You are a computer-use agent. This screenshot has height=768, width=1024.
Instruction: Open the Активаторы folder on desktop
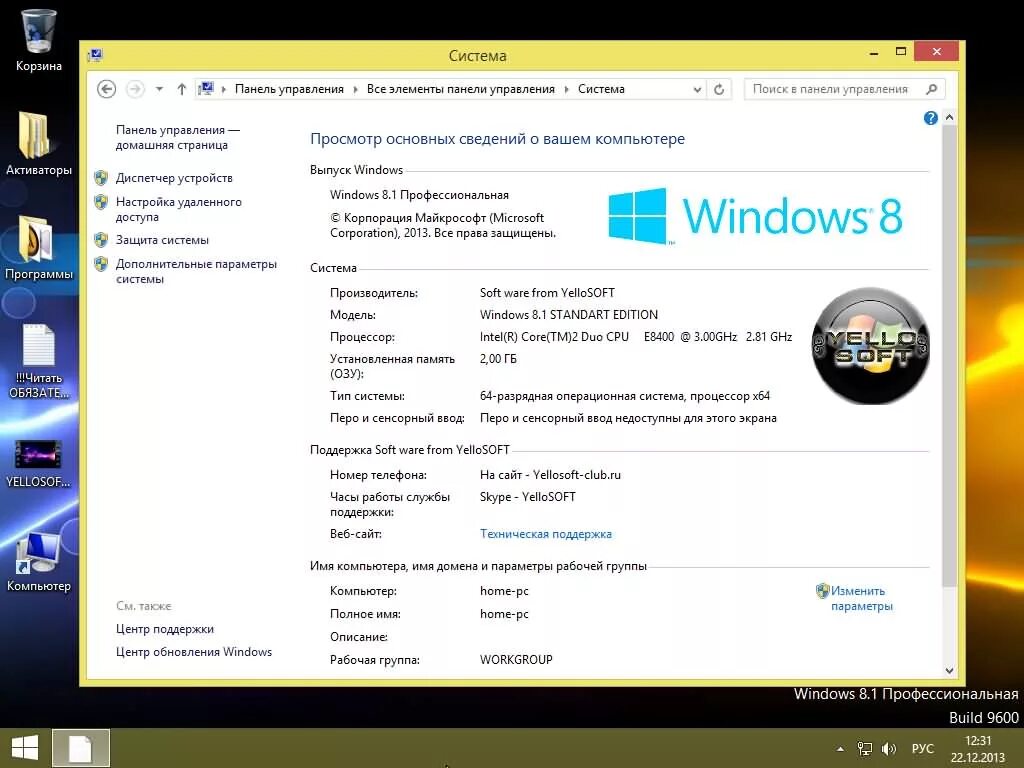(39, 144)
